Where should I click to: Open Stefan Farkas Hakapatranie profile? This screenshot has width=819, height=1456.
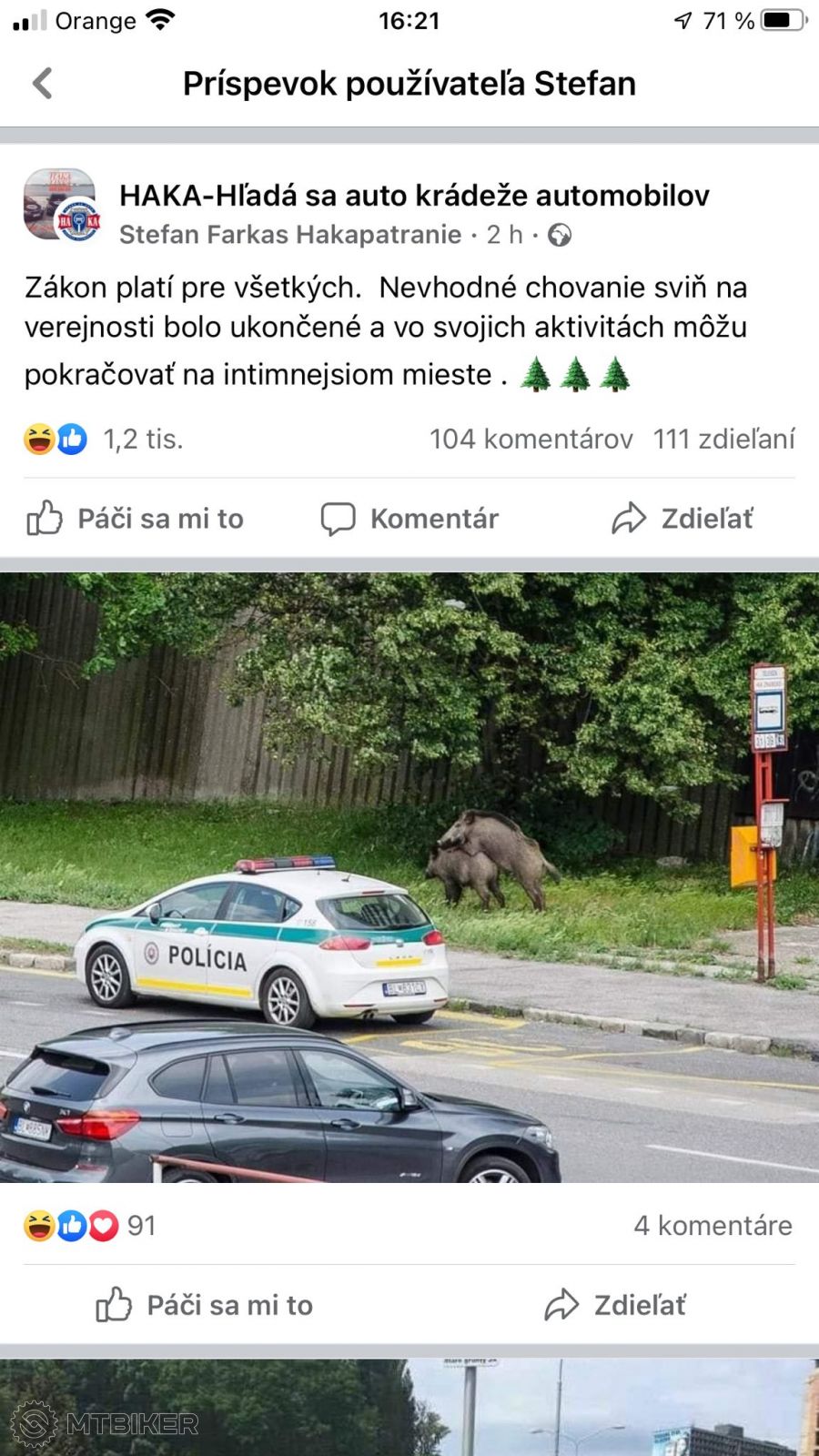point(290,235)
